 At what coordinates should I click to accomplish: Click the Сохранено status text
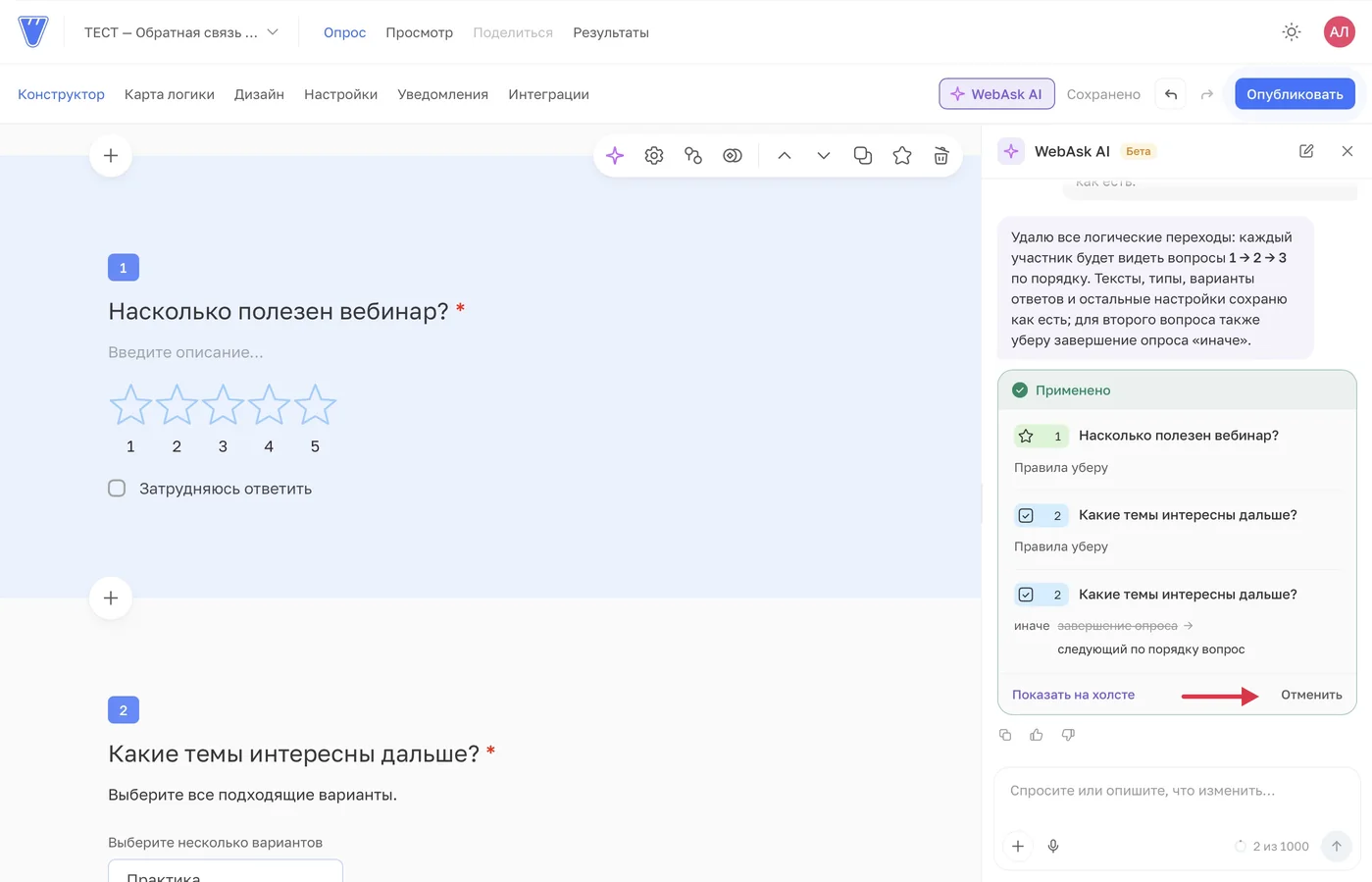click(x=1103, y=94)
